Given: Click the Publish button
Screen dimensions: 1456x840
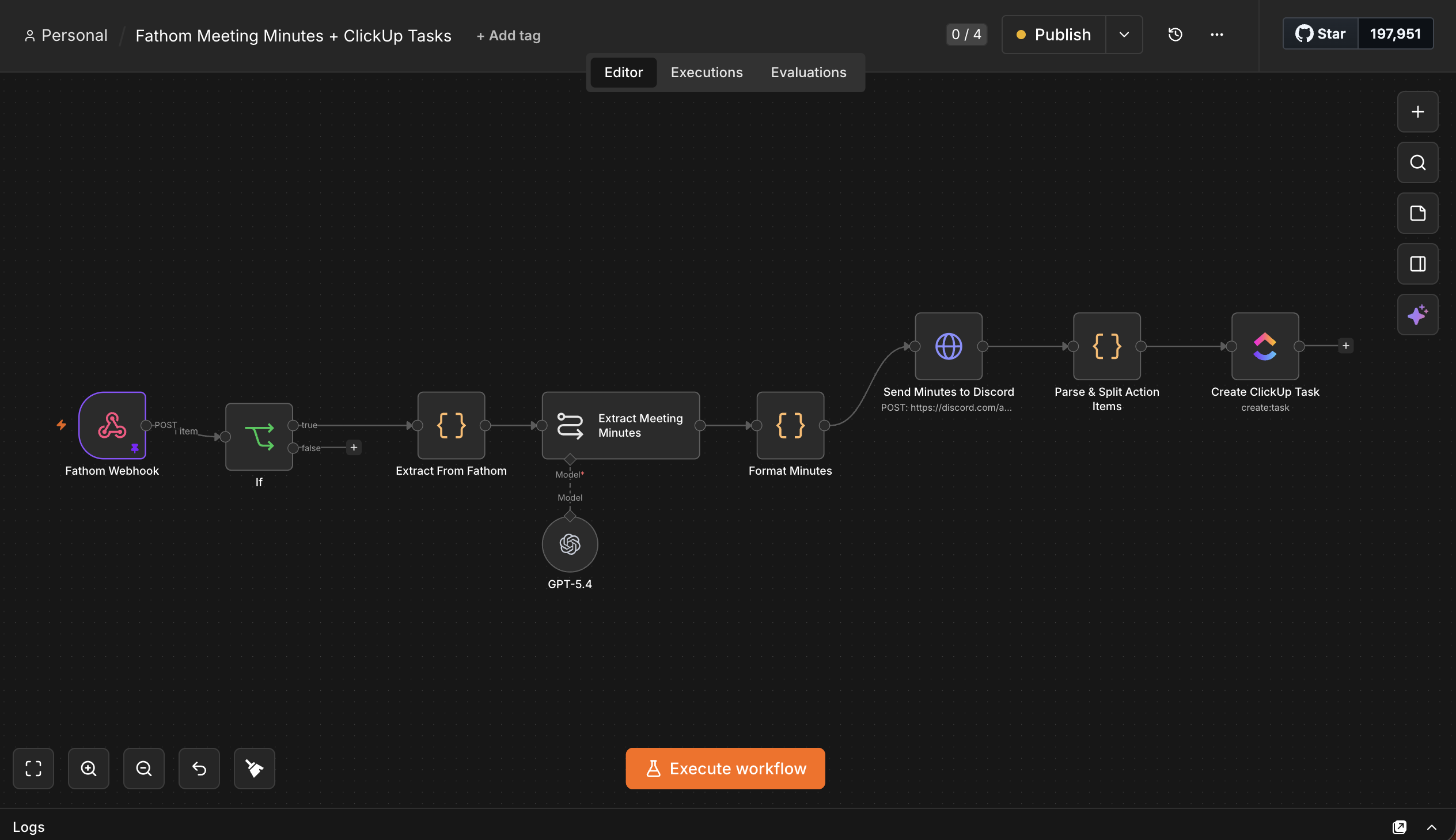Looking at the screenshot, I should point(1054,35).
